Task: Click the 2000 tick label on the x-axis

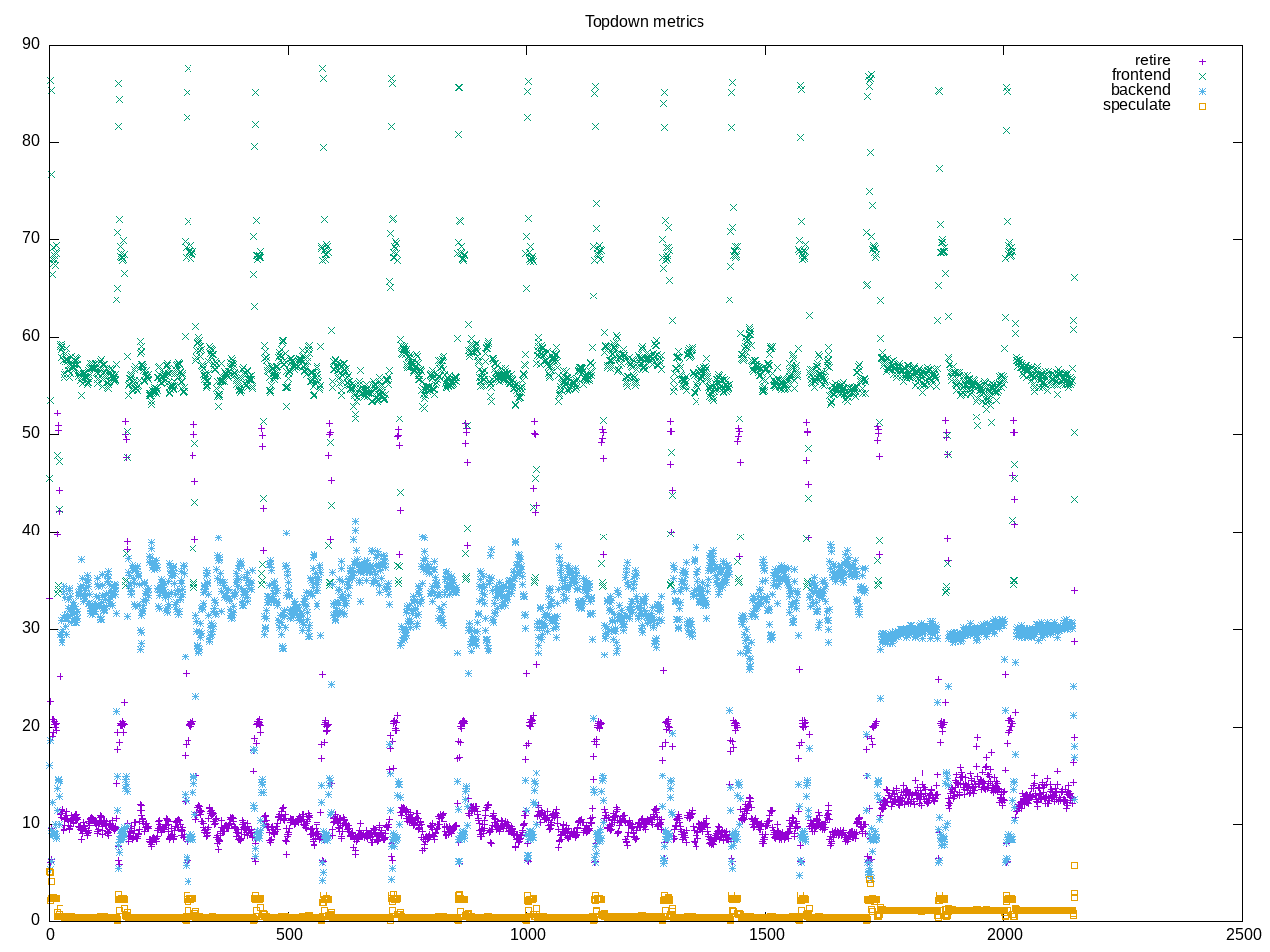Action: [x=1004, y=935]
